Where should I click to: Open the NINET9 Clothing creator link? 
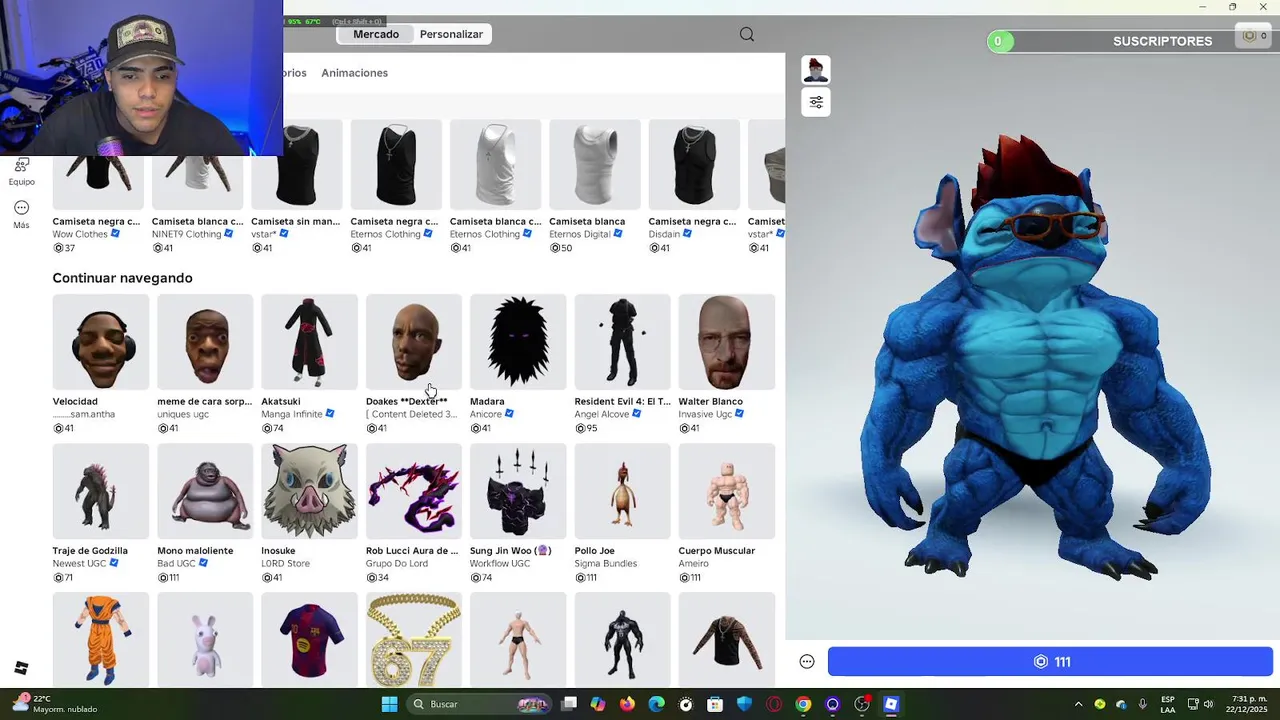pyautogui.click(x=187, y=234)
